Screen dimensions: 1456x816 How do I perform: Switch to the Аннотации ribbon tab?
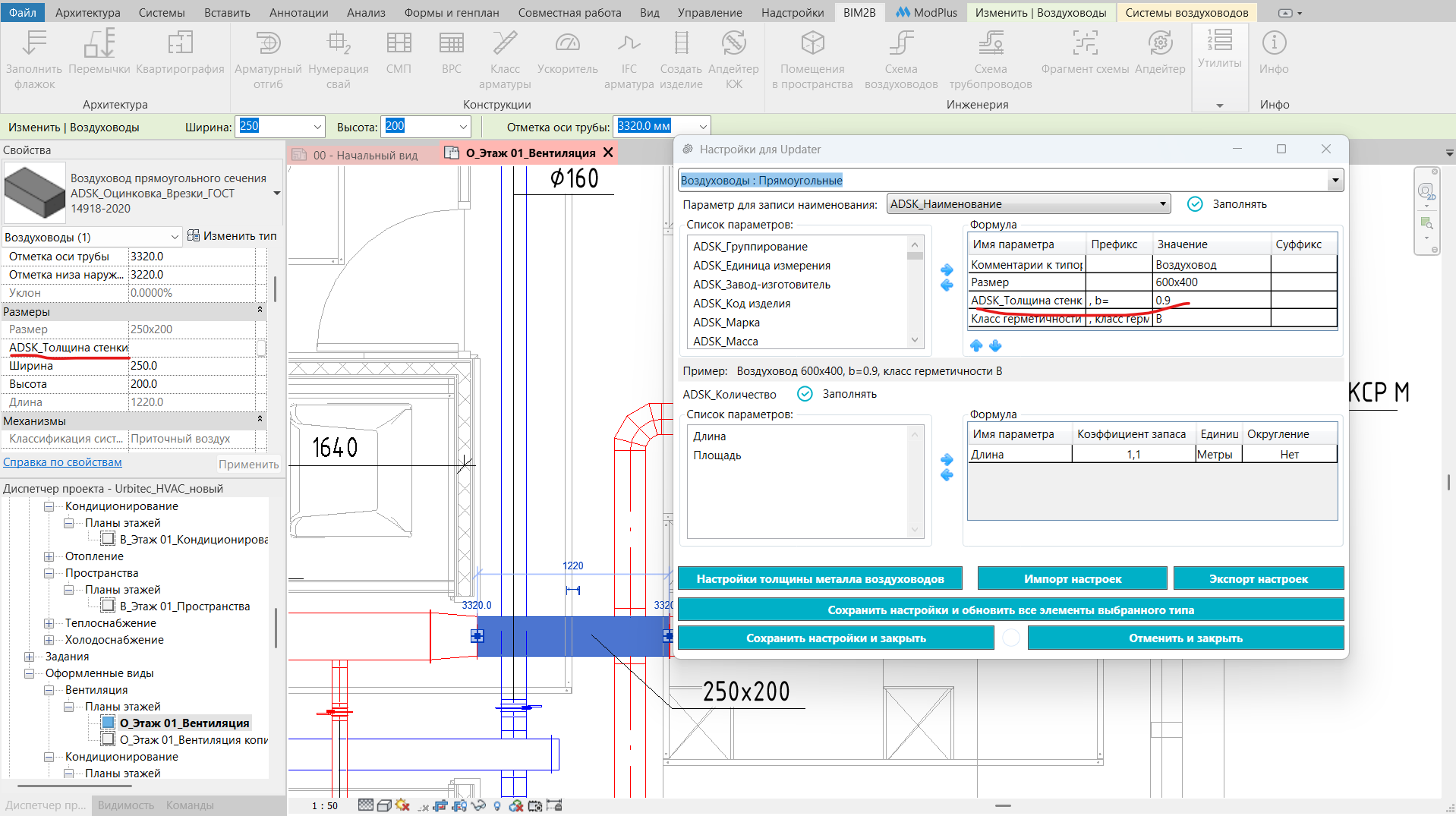point(299,12)
